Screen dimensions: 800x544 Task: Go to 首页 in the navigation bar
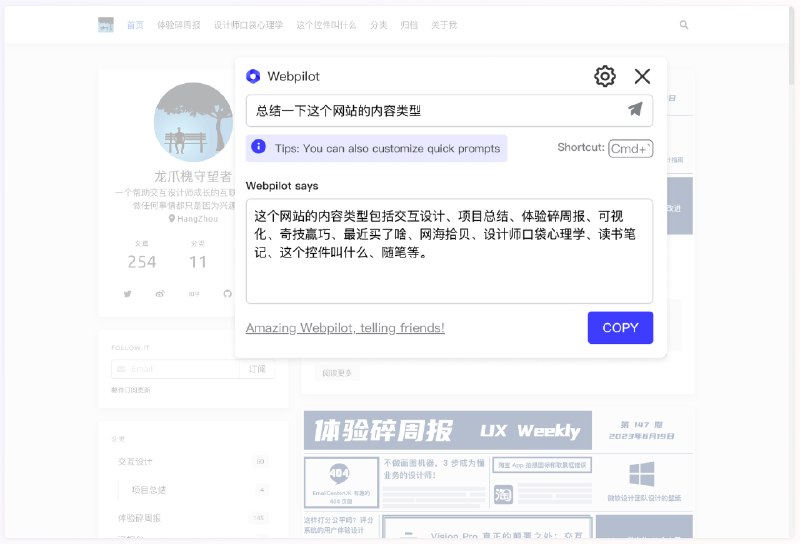pos(135,25)
